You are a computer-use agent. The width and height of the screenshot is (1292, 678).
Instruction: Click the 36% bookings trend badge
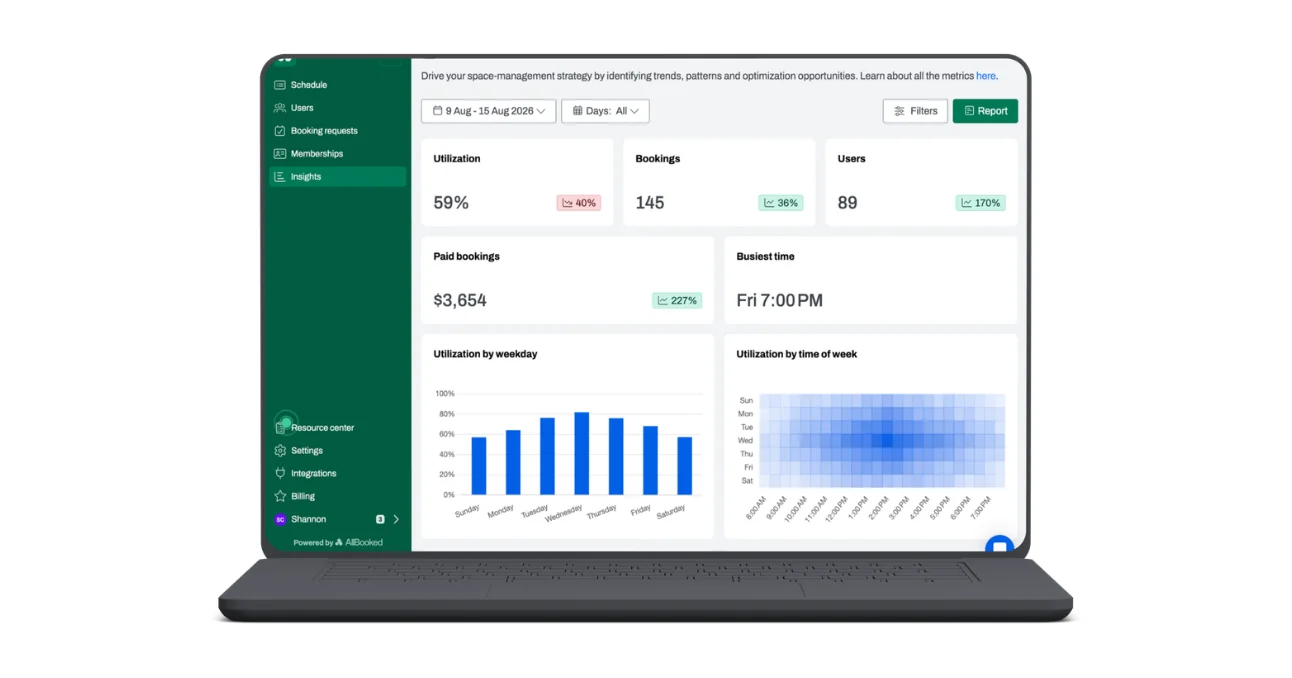(781, 203)
